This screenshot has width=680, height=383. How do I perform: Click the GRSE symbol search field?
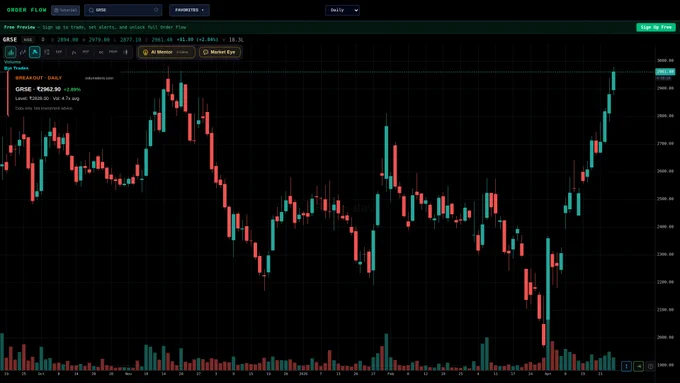(x=123, y=10)
